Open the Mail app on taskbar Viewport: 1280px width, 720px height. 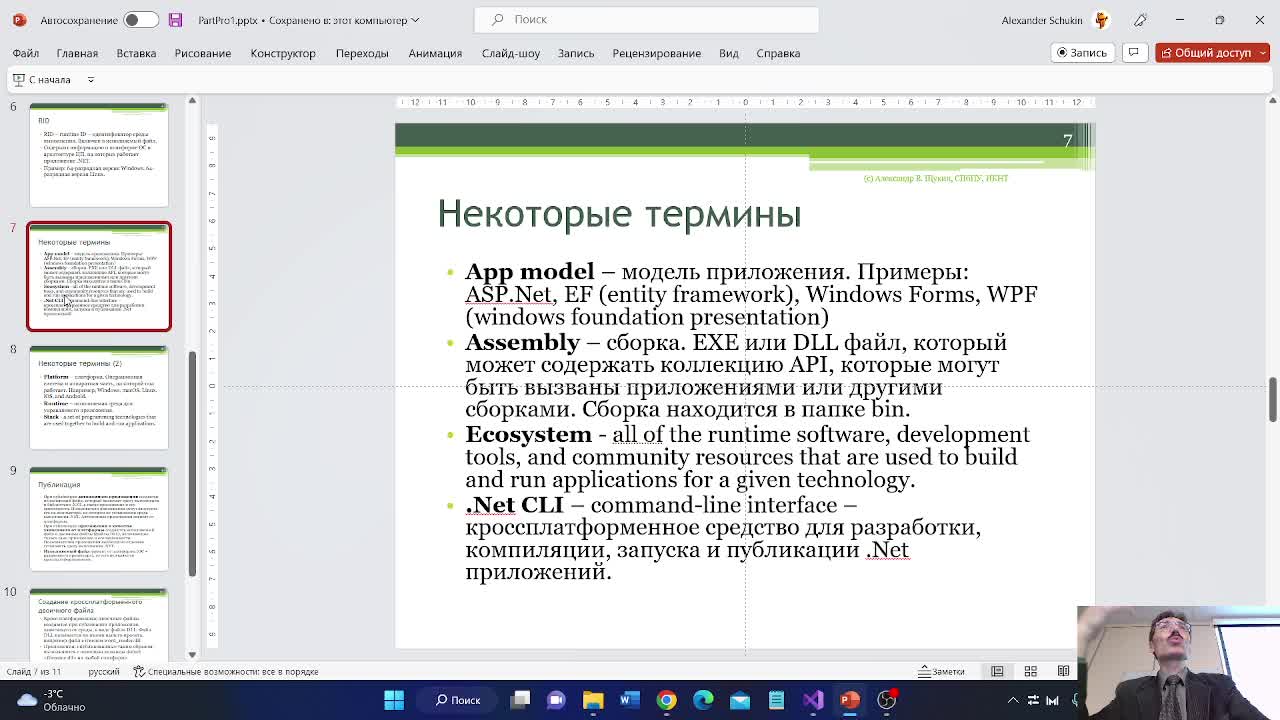click(x=740, y=700)
